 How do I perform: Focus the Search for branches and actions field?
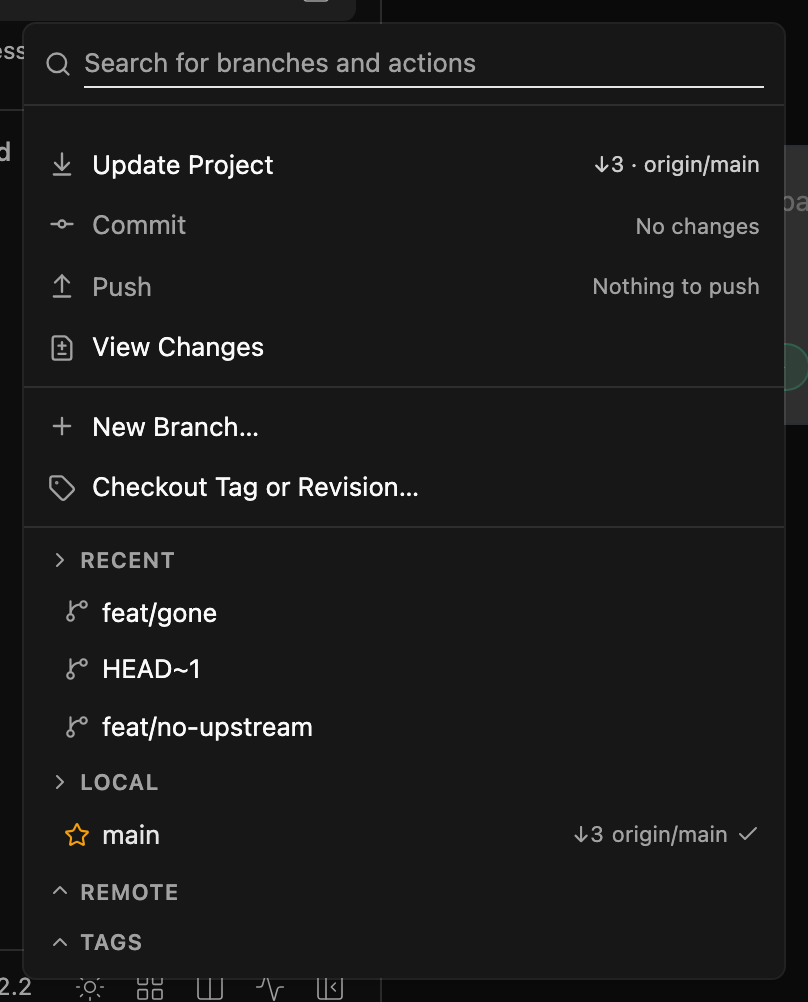point(424,64)
